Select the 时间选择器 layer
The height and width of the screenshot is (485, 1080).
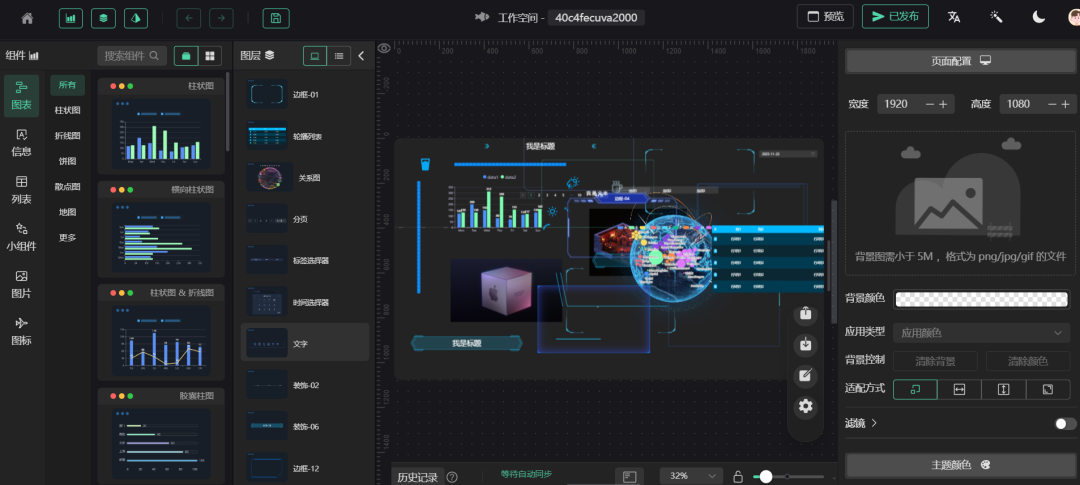(305, 302)
